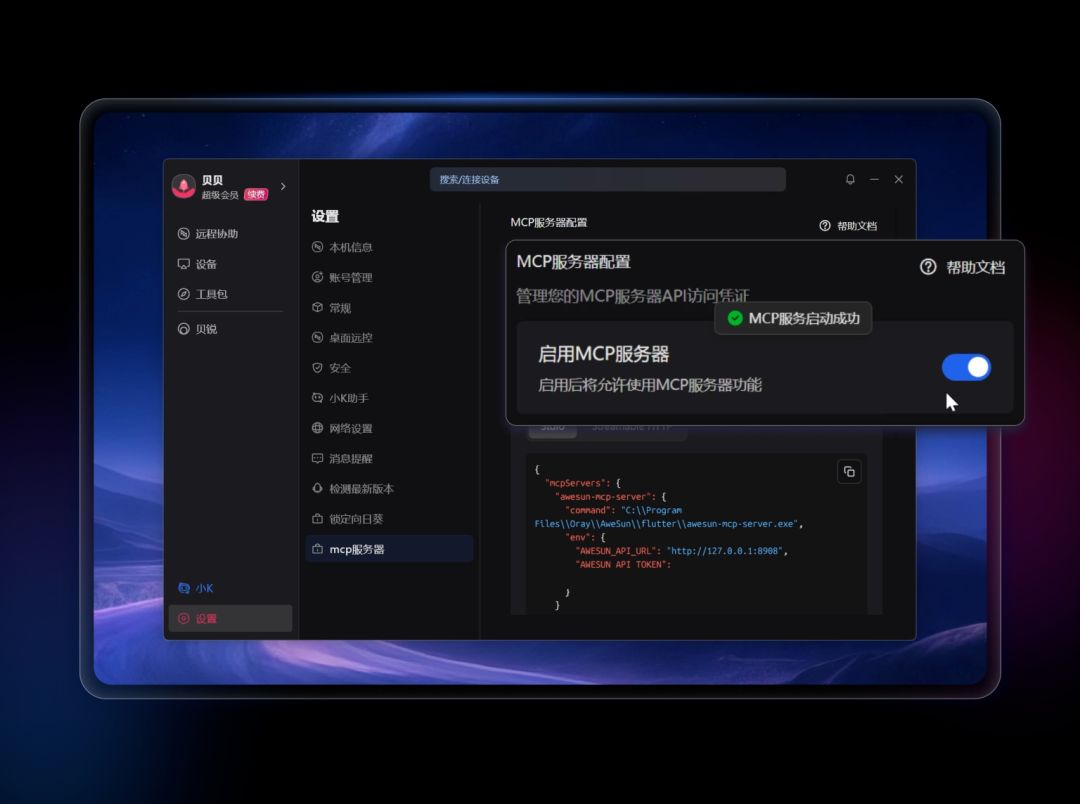The height and width of the screenshot is (804, 1080).
Task: Minimize the settings window
Action: [x=874, y=179]
